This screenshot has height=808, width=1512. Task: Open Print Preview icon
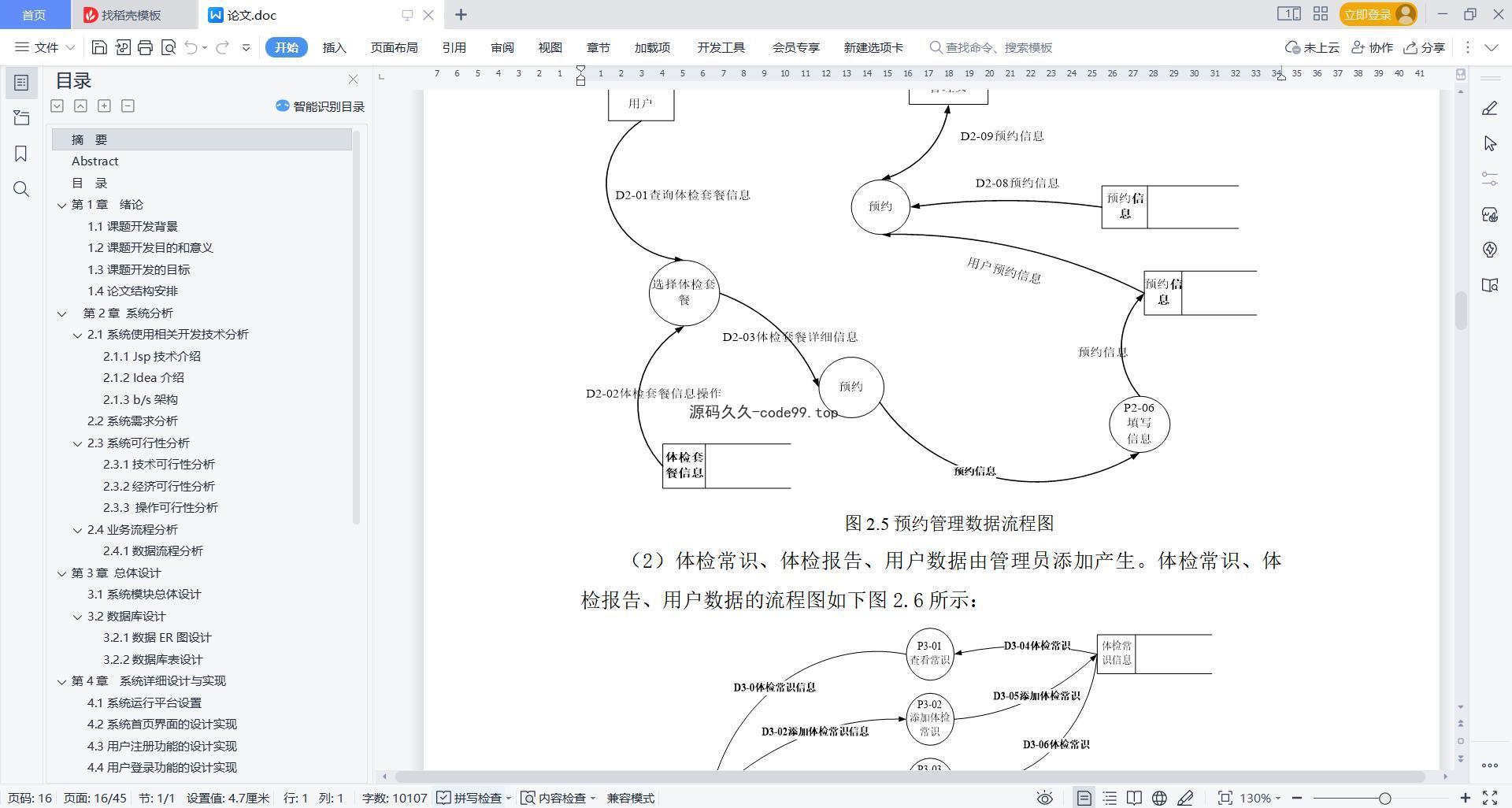click(x=168, y=47)
